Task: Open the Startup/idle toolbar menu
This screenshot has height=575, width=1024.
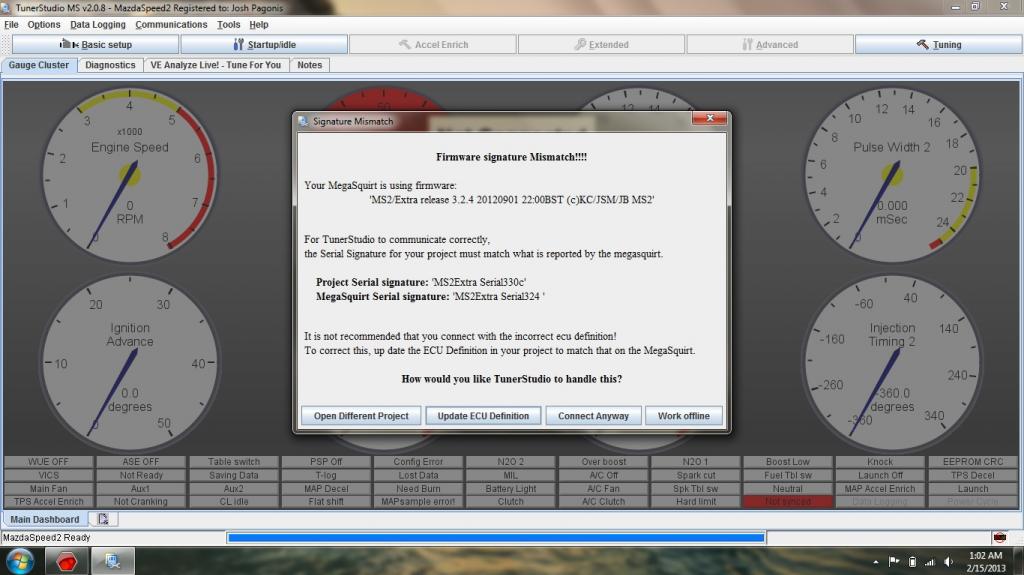Action: click(264, 44)
